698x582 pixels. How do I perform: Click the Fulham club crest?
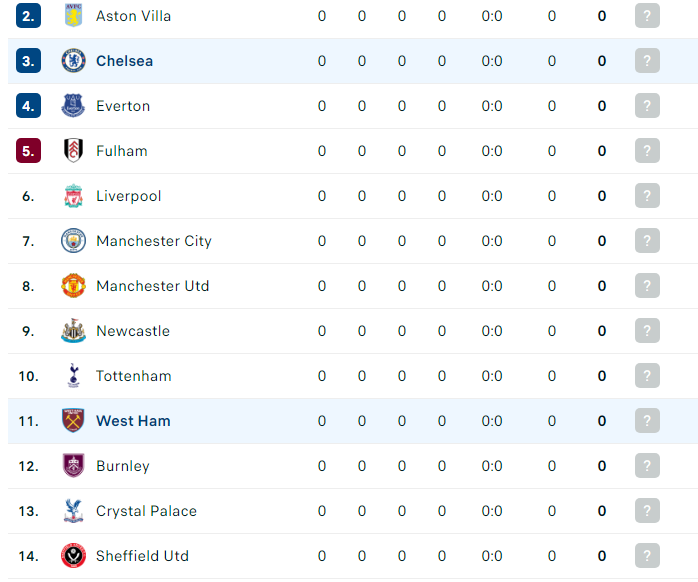point(73,151)
